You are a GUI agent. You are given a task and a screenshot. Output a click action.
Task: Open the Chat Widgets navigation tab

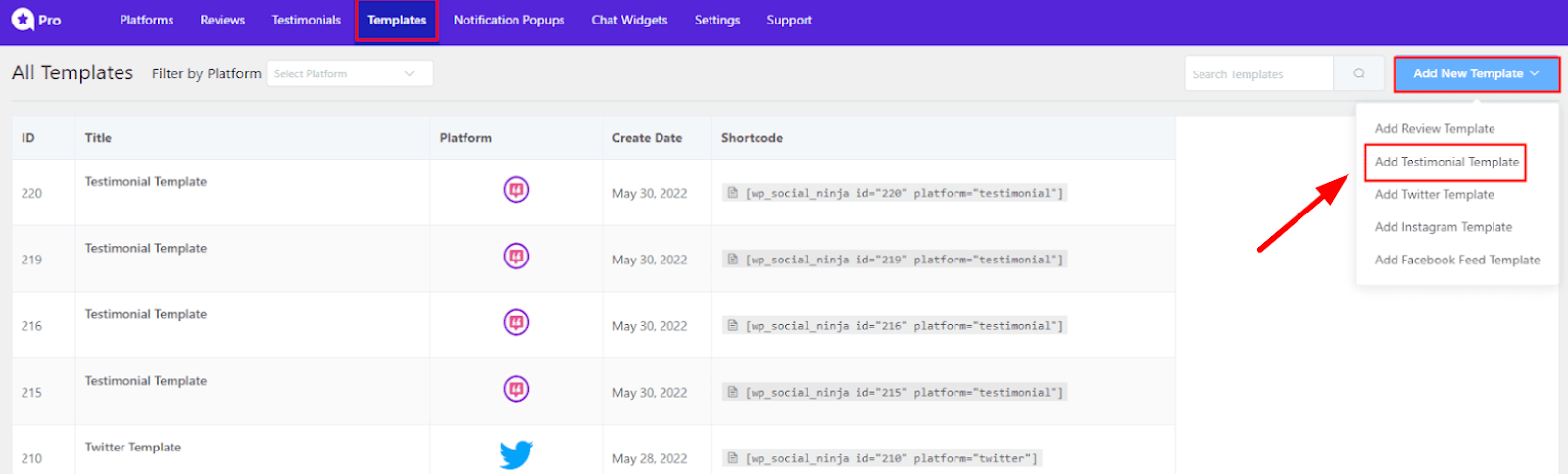point(629,20)
